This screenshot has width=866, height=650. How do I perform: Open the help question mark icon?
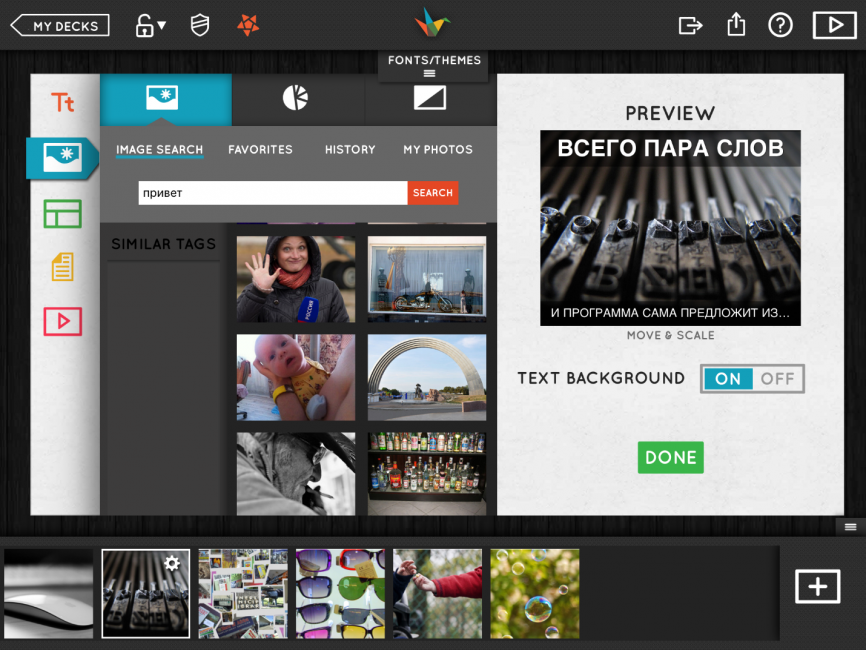pyautogui.click(x=780, y=25)
